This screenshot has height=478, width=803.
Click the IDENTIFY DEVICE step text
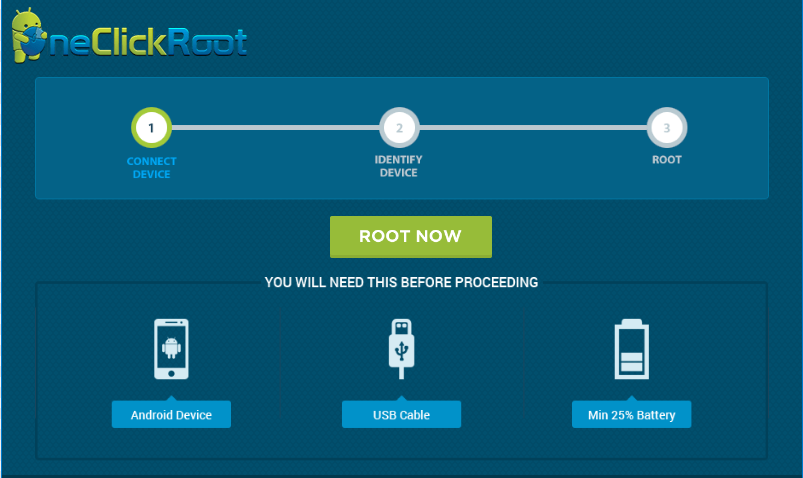coord(398,166)
